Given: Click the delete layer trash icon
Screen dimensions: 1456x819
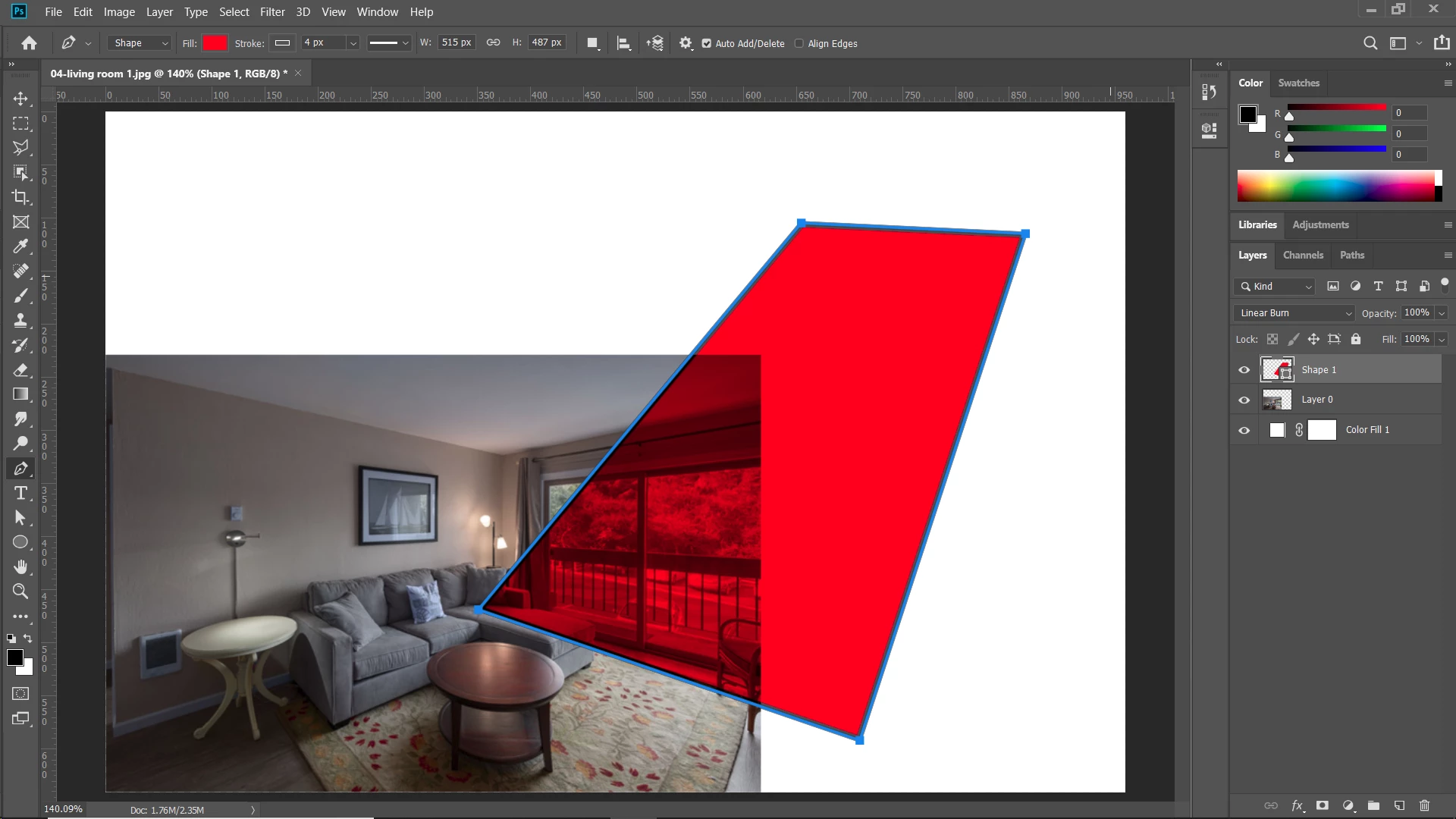Looking at the screenshot, I should tap(1424, 805).
